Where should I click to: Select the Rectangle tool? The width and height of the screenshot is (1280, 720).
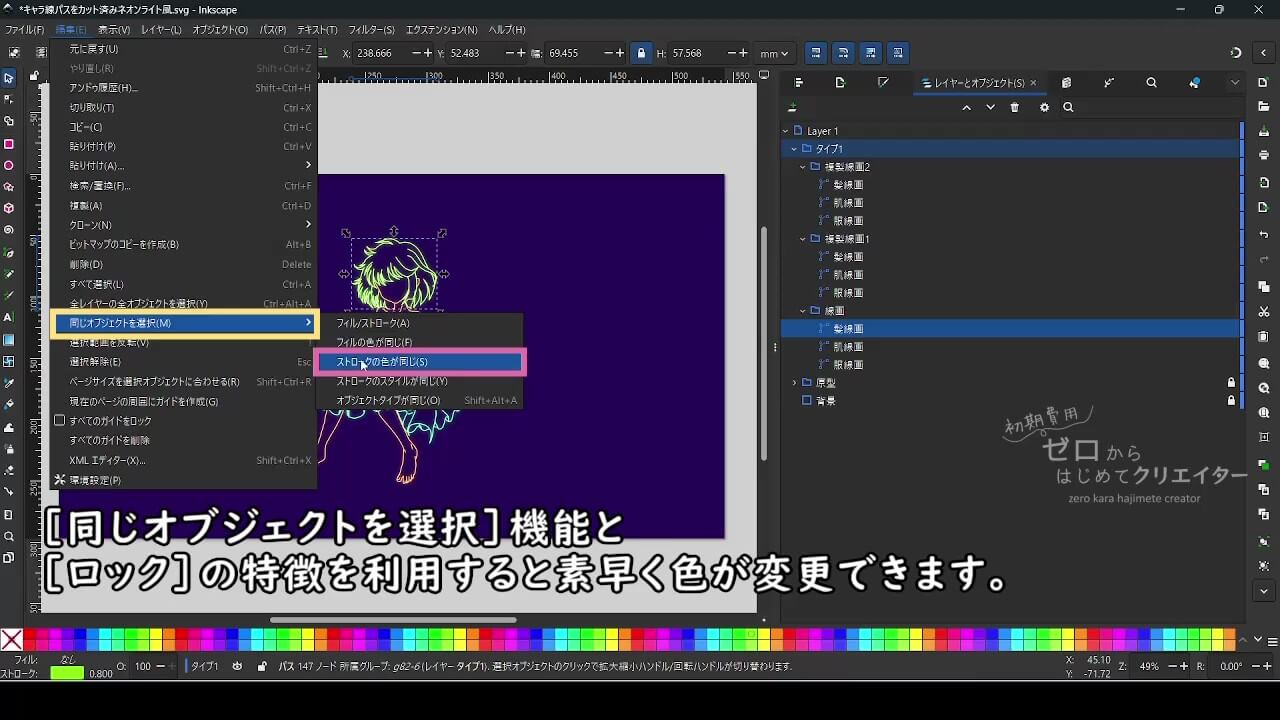[x=10, y=144]
